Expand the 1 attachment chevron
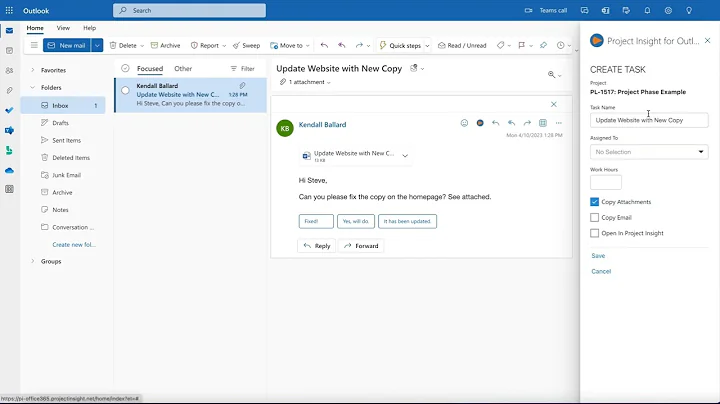This screenshot has height=404, width=720. (329, 82)
